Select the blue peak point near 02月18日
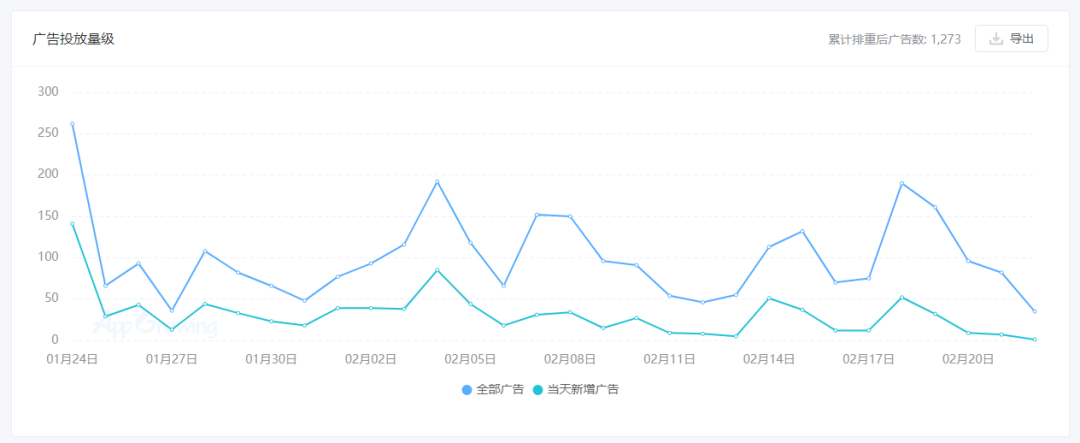 coord(901,183)
